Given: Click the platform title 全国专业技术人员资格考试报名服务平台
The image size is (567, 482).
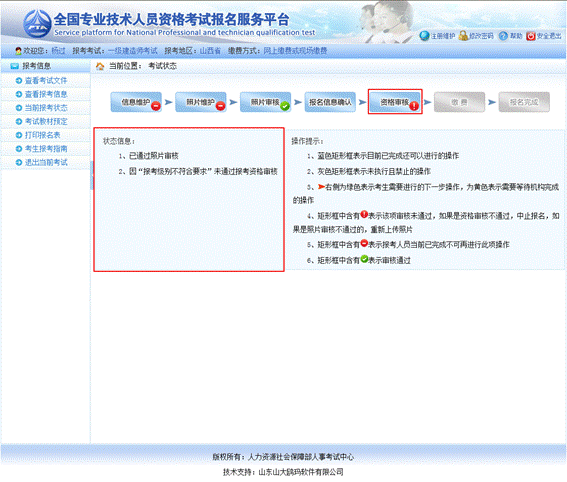Looking at the screenshot, I should (172, 20).
